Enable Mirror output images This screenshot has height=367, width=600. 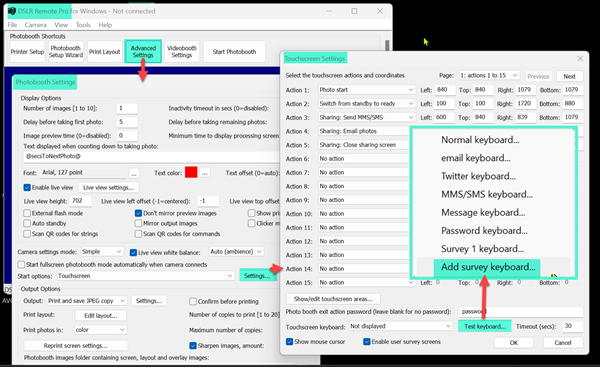[x=139, y=223]
